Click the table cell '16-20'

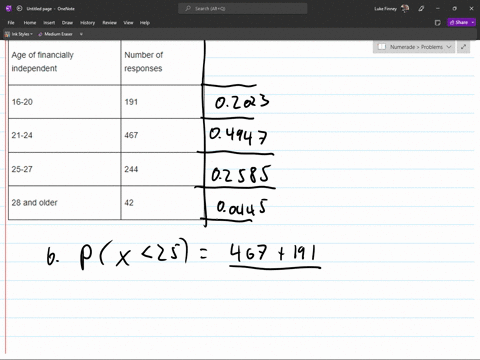point(64,102)
